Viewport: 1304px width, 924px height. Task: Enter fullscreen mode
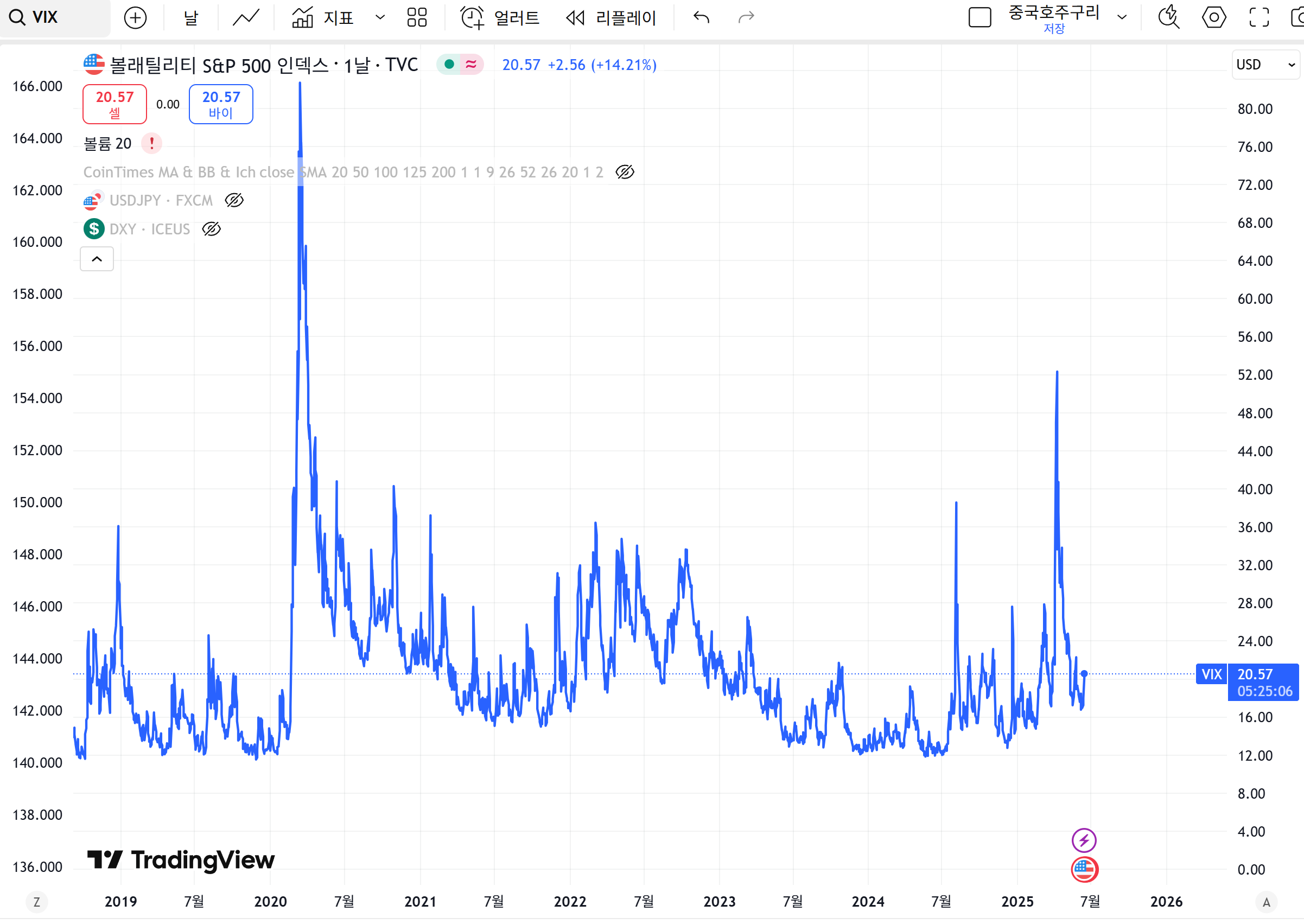pyautogui.click(x=1258, y=18)
